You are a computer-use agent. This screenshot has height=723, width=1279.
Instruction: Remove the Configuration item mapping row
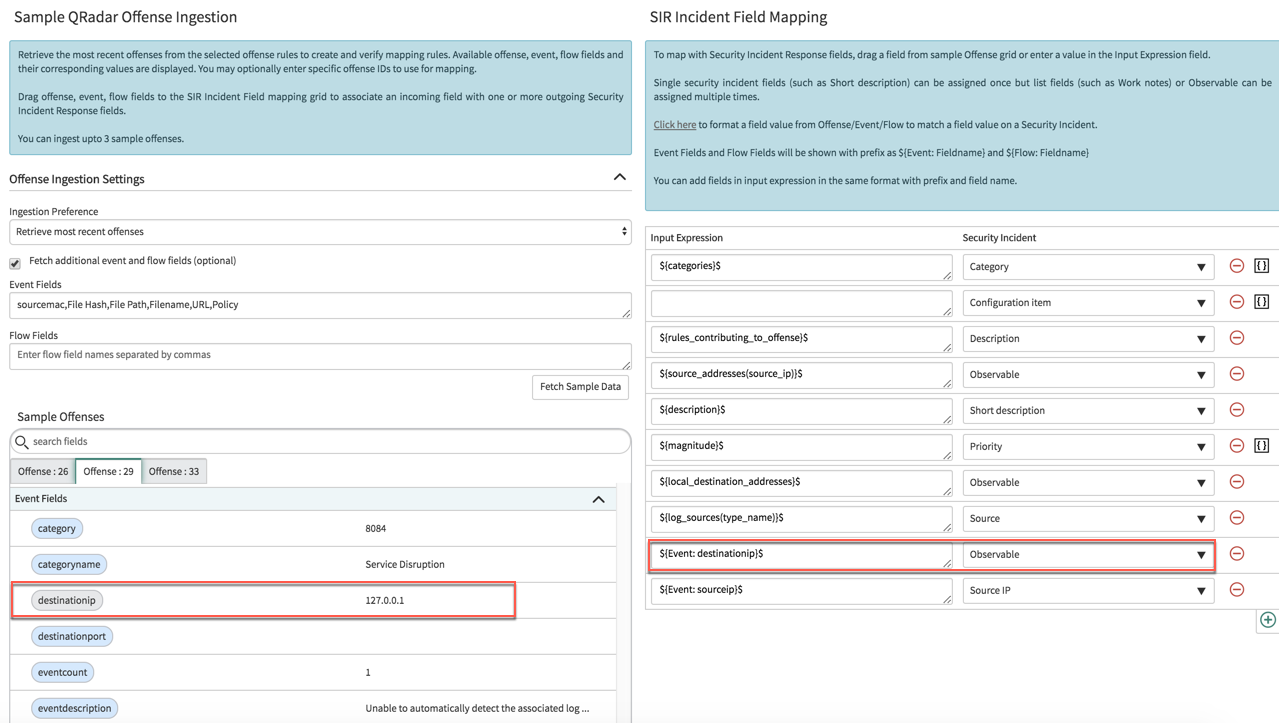[x=1237, y=302]
